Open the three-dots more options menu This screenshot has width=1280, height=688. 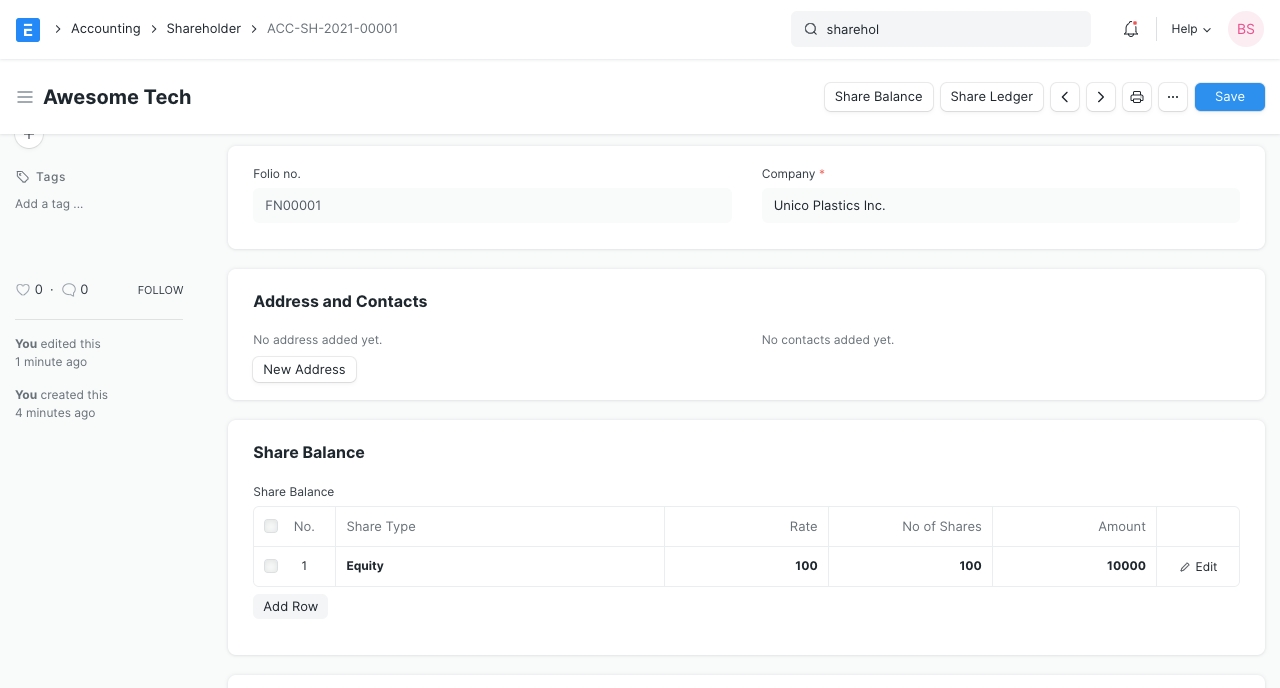point(1173,97)
